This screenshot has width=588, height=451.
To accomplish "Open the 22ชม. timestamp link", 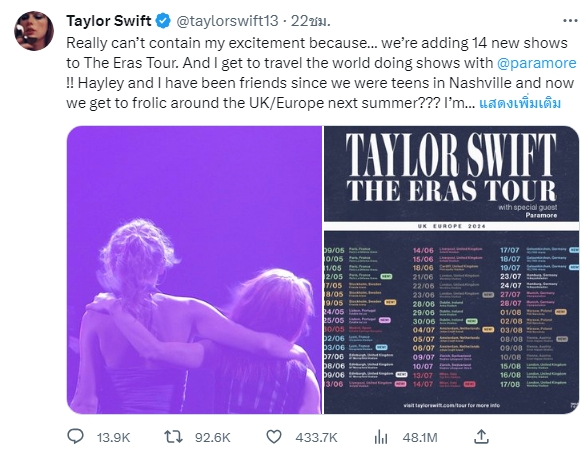I will [310, 21].
